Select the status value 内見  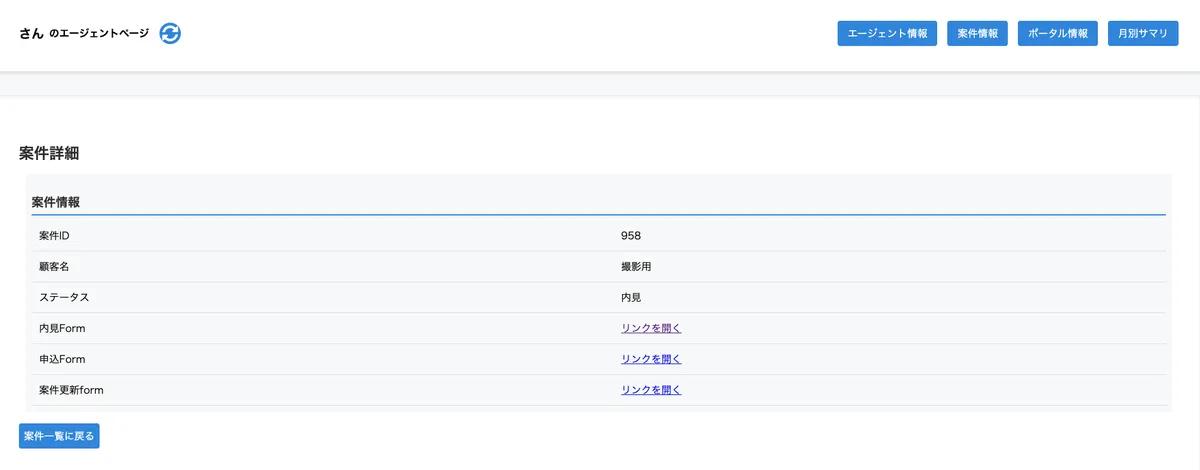pos(631,298)
